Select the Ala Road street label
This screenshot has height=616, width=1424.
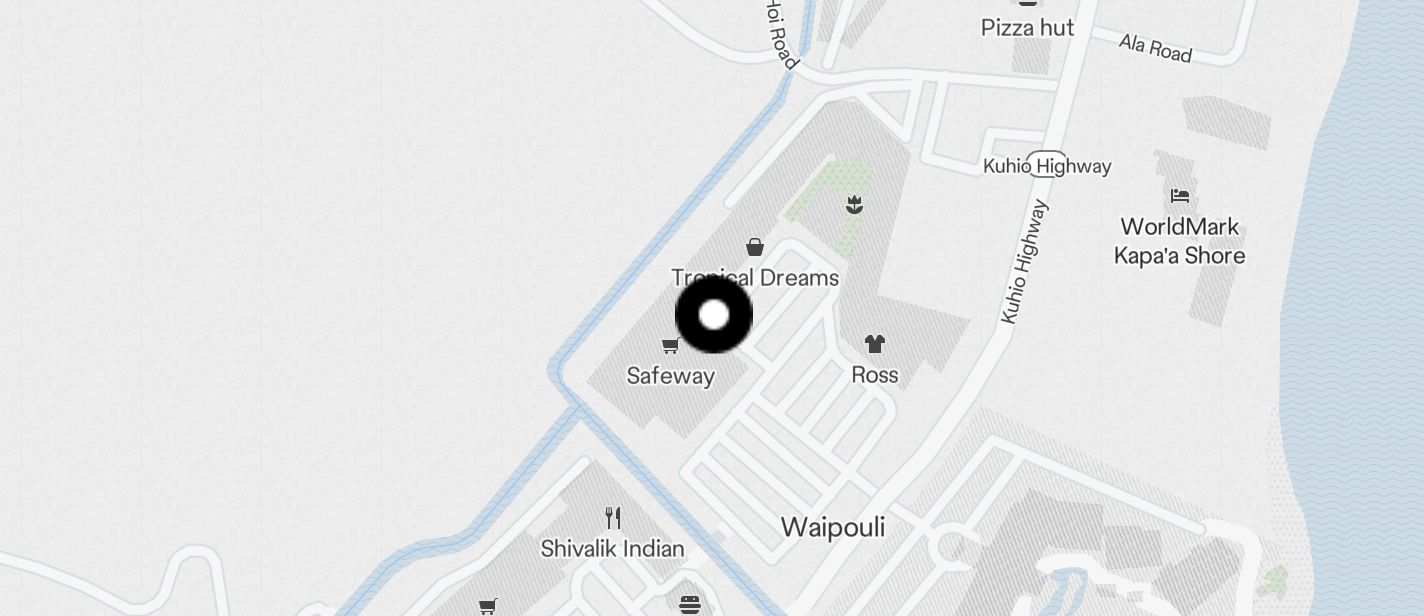tap(1155, 48)
